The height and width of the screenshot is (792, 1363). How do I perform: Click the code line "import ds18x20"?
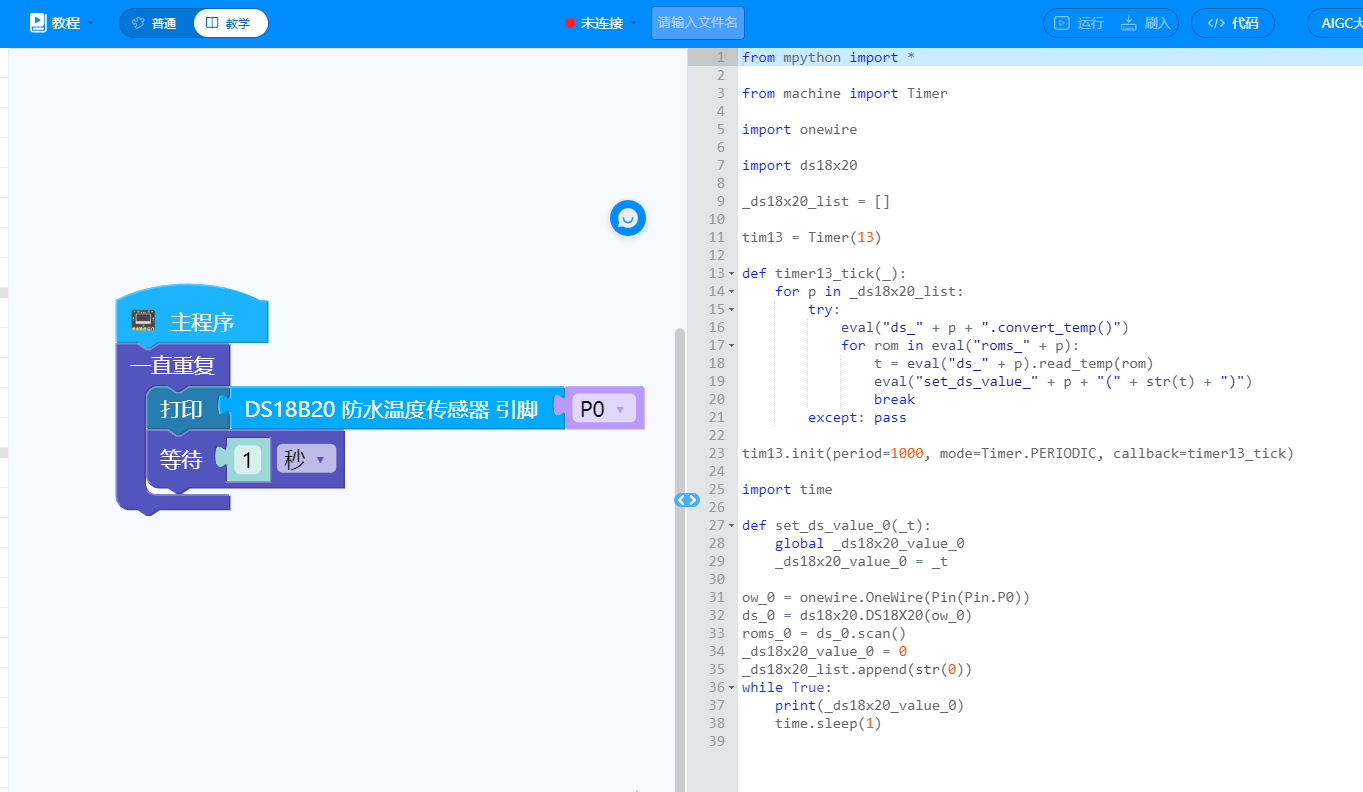[800, 166]
